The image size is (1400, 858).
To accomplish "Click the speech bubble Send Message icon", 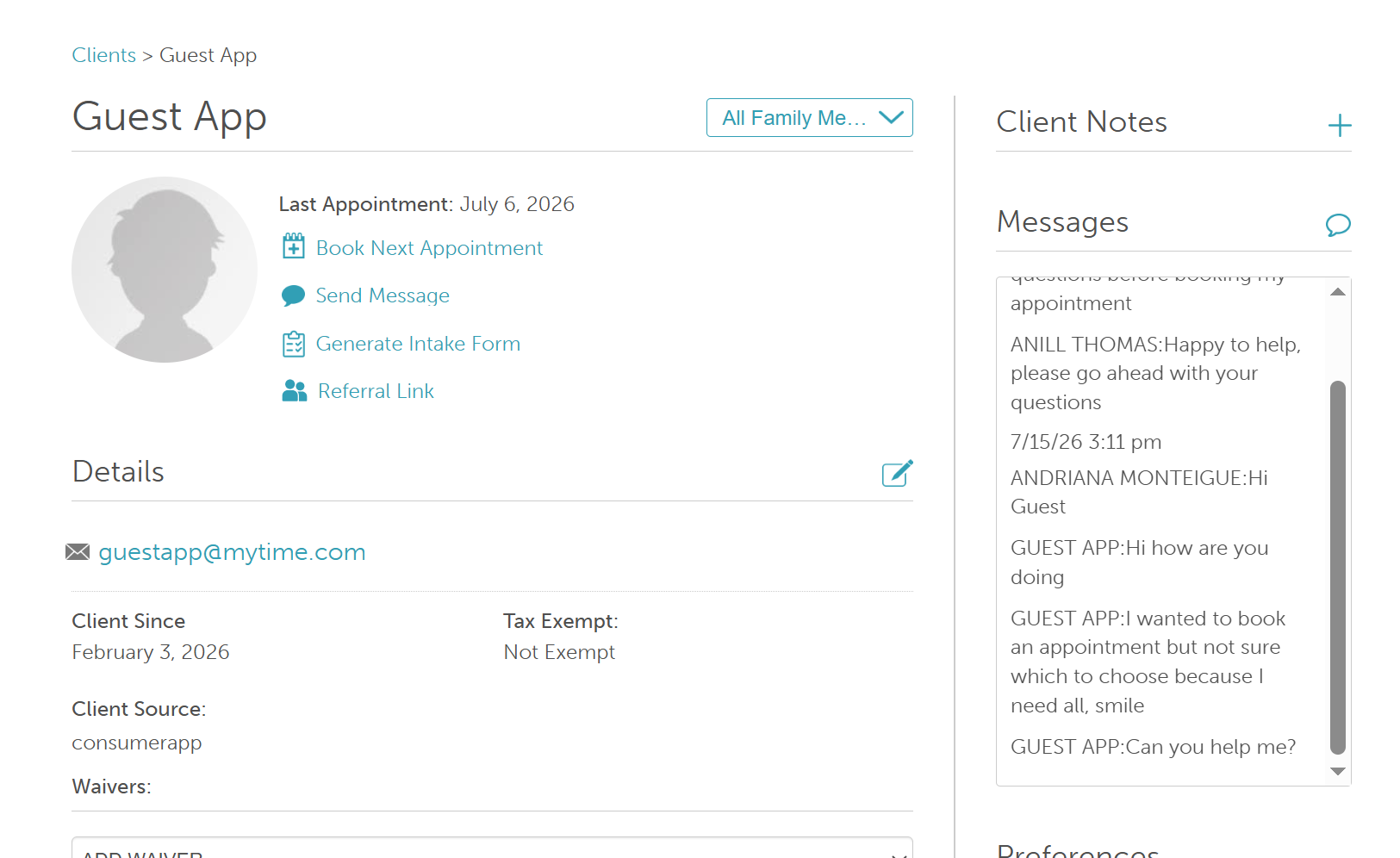I will pyautogui.click(x=293, y=295).
